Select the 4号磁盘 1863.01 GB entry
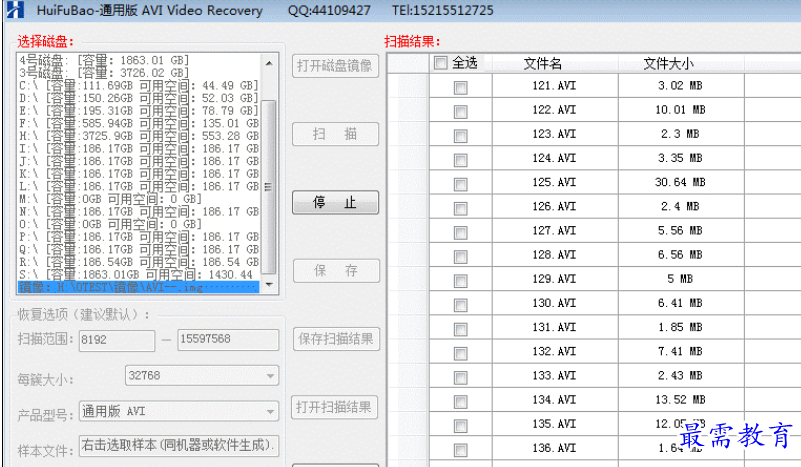Screen dimensions: 801x467 [138, 60]
